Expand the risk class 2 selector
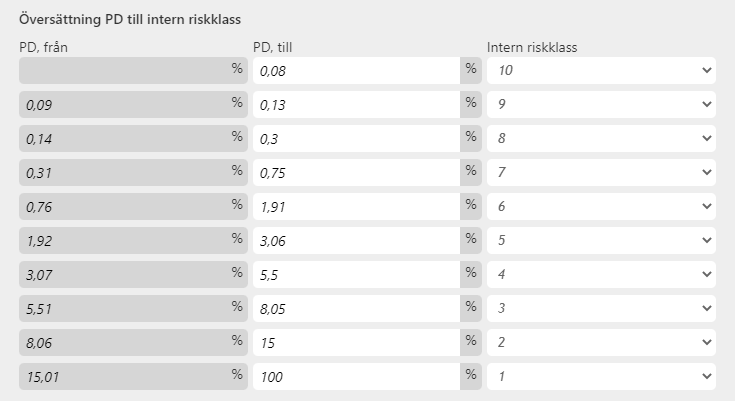This screenshot has width=735, height=401. pos(601,342)
